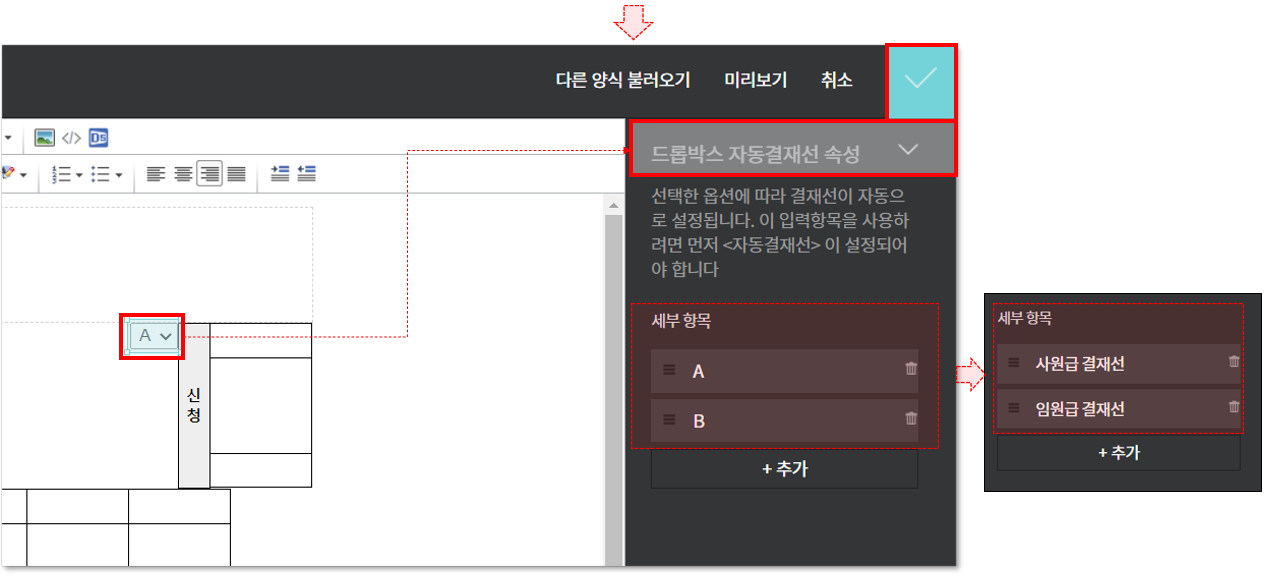The height and width of the screenshot is (576, 1268).
Task: Justify the text alignment
Action: 236,174
